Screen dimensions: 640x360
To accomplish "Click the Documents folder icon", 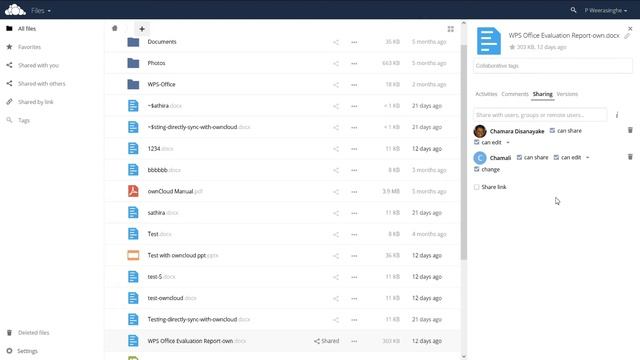I will tap(133, 42).
